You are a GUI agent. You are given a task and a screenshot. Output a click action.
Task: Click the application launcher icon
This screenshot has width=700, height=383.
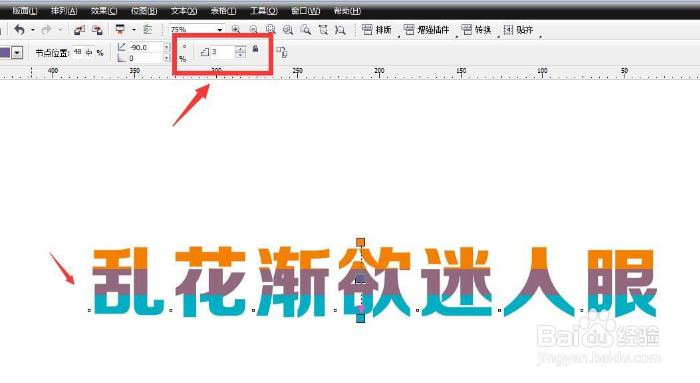(x=120, y=29)
